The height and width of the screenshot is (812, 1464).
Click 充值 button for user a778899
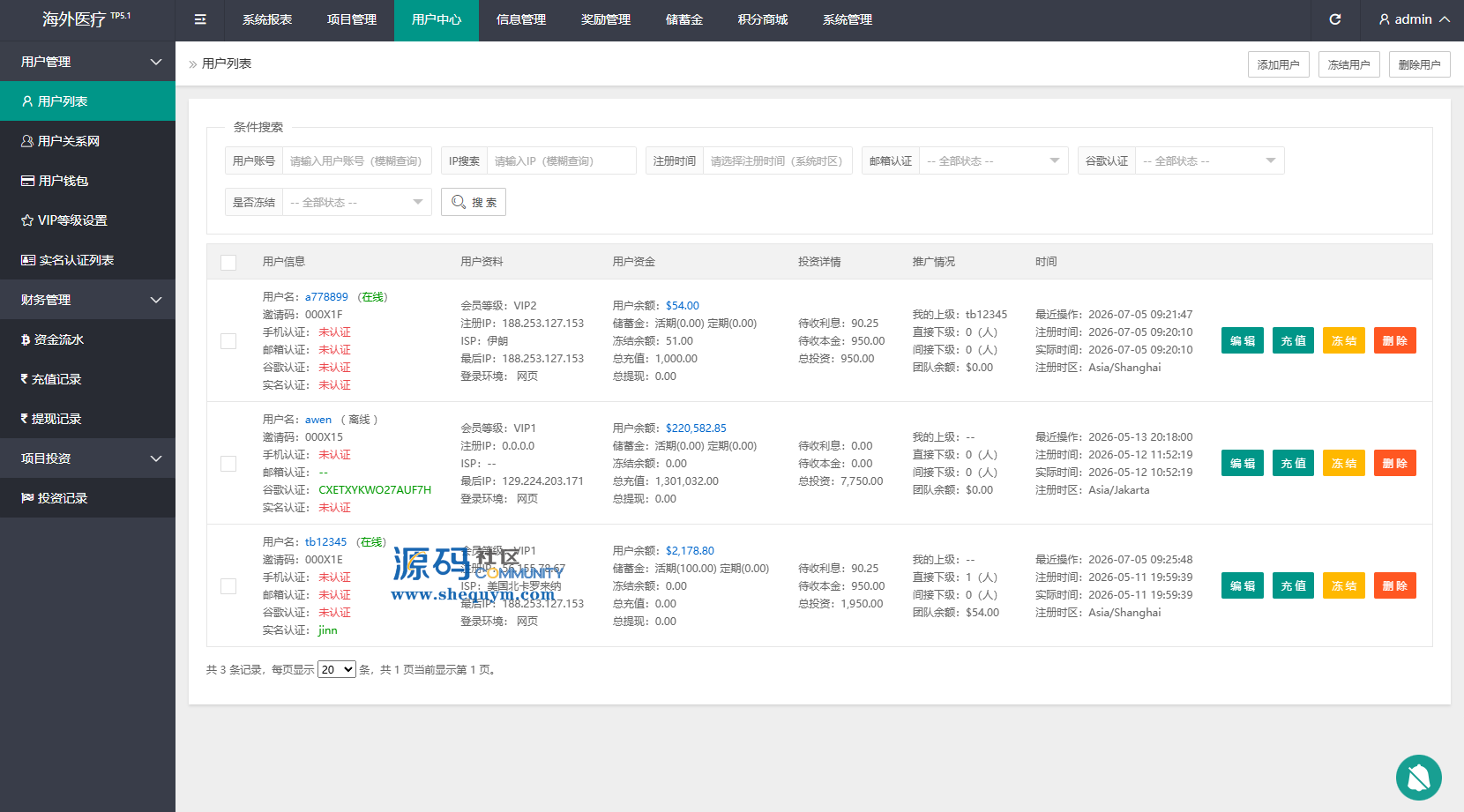tap(1294, 340)
